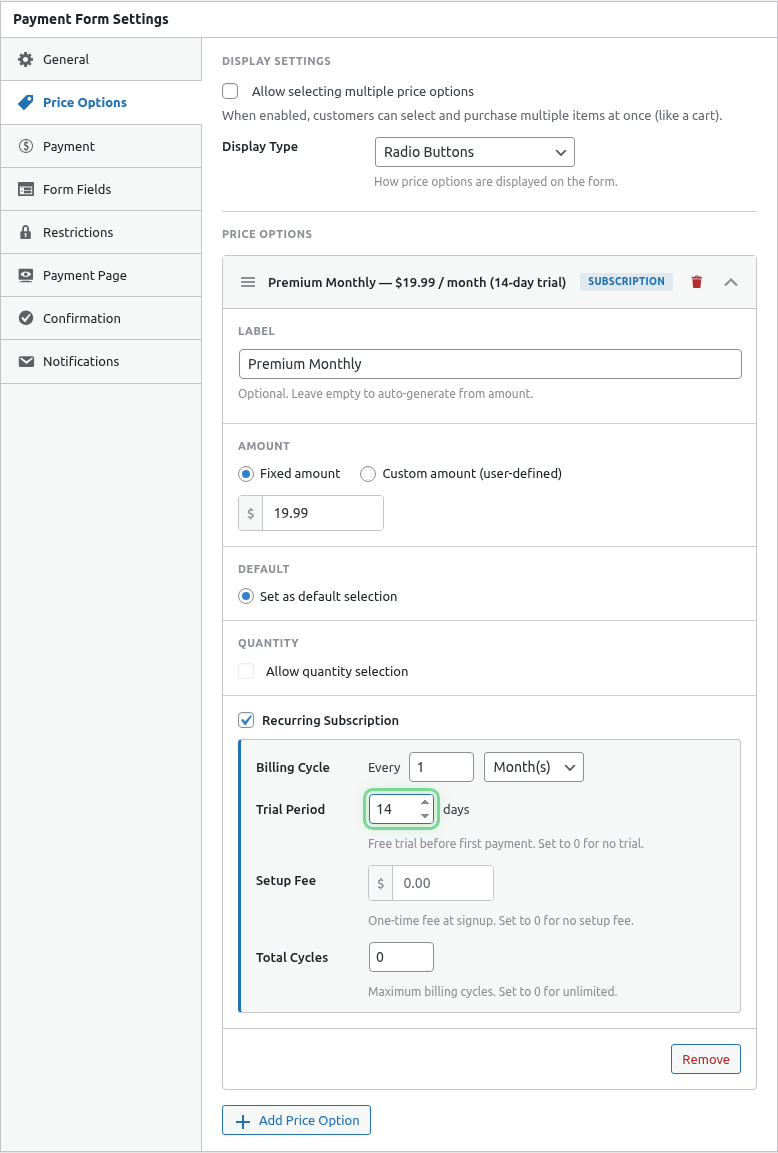Screen dimensions: 778x1153
Task: Click the Label text field
Action: point(490,364)
